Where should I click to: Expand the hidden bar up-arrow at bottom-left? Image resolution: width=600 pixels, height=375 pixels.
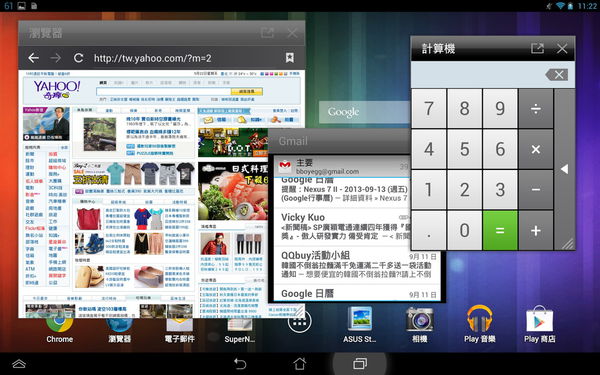pos(19,363)
